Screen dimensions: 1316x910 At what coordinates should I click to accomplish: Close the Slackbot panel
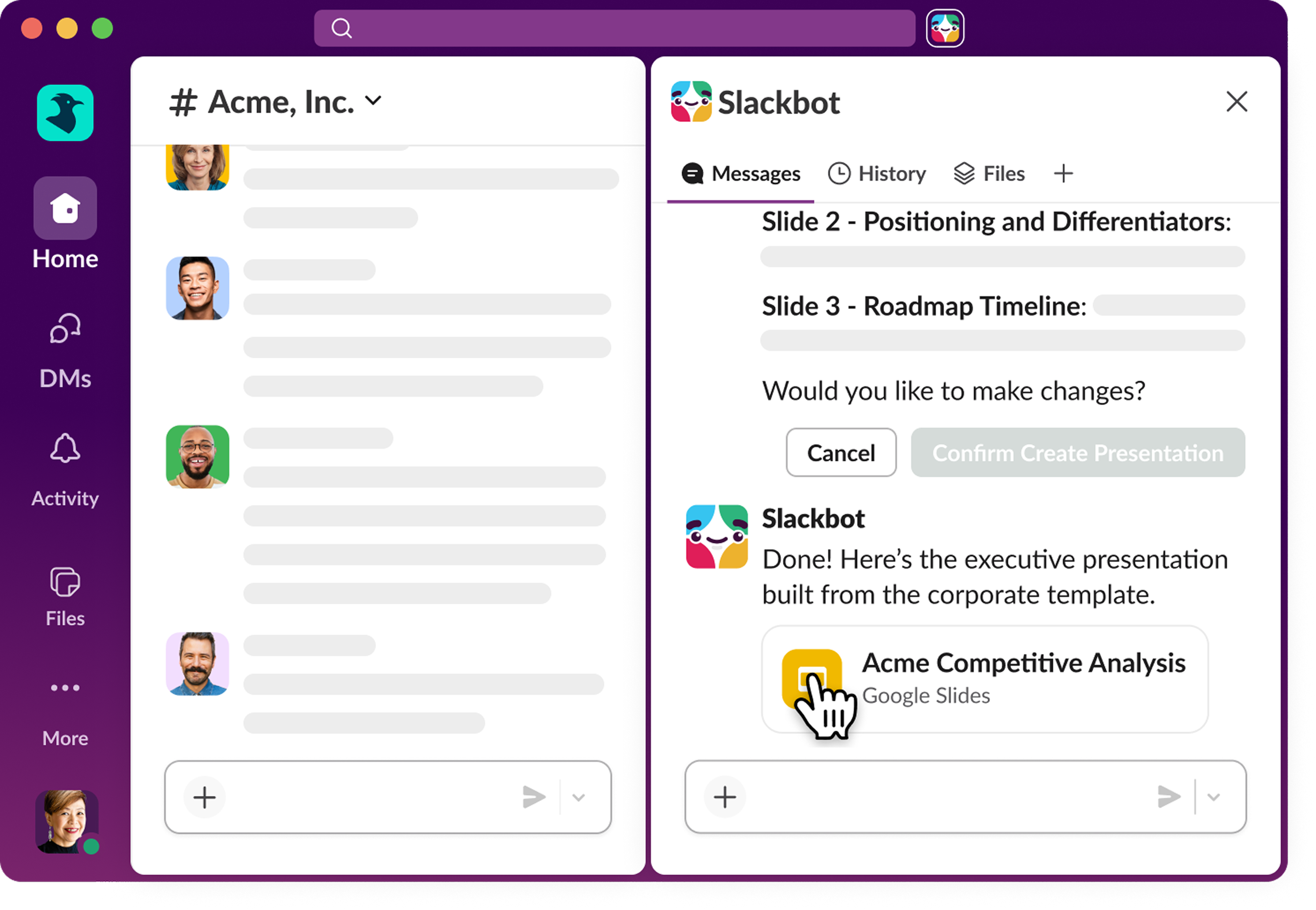tap(1236, 101)
